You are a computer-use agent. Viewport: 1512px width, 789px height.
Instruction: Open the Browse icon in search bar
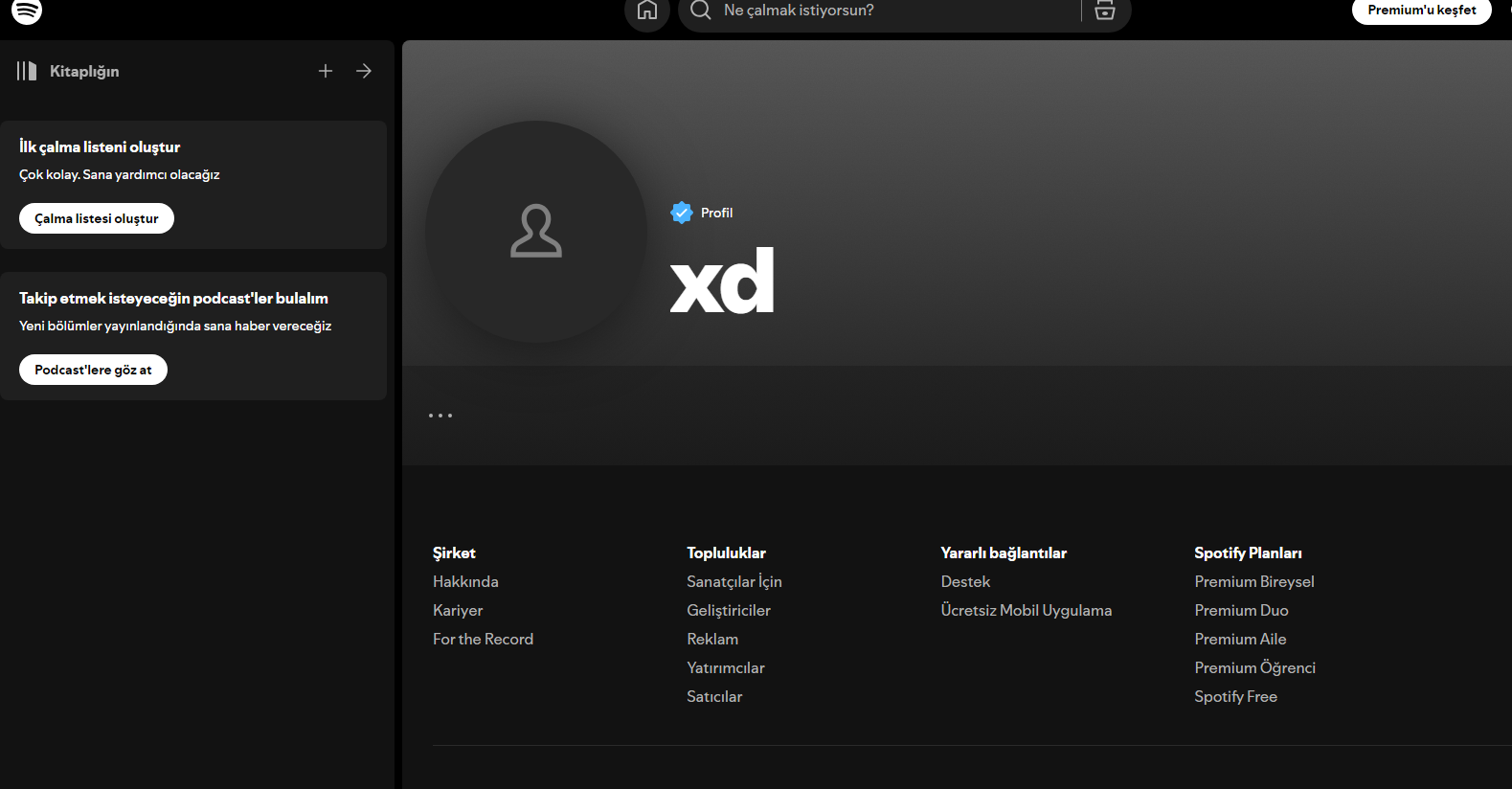tap(1105, 11)
